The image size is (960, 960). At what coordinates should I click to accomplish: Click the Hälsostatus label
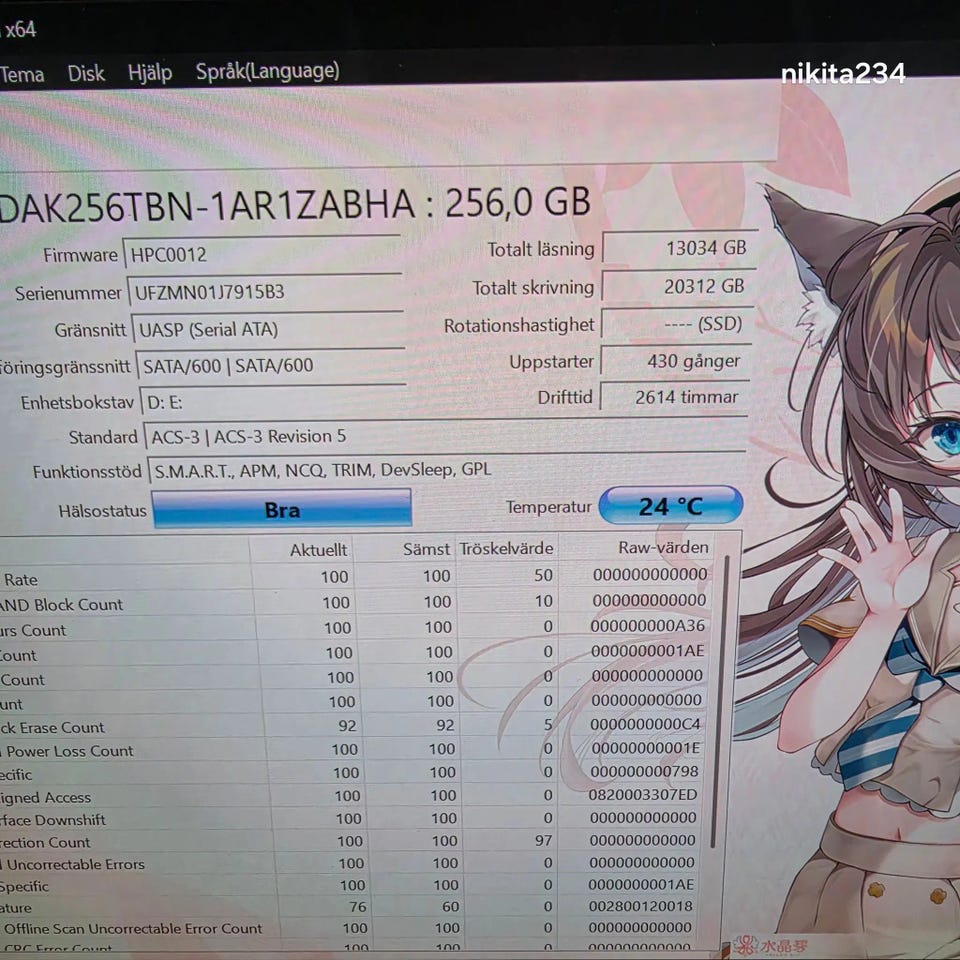102,511
